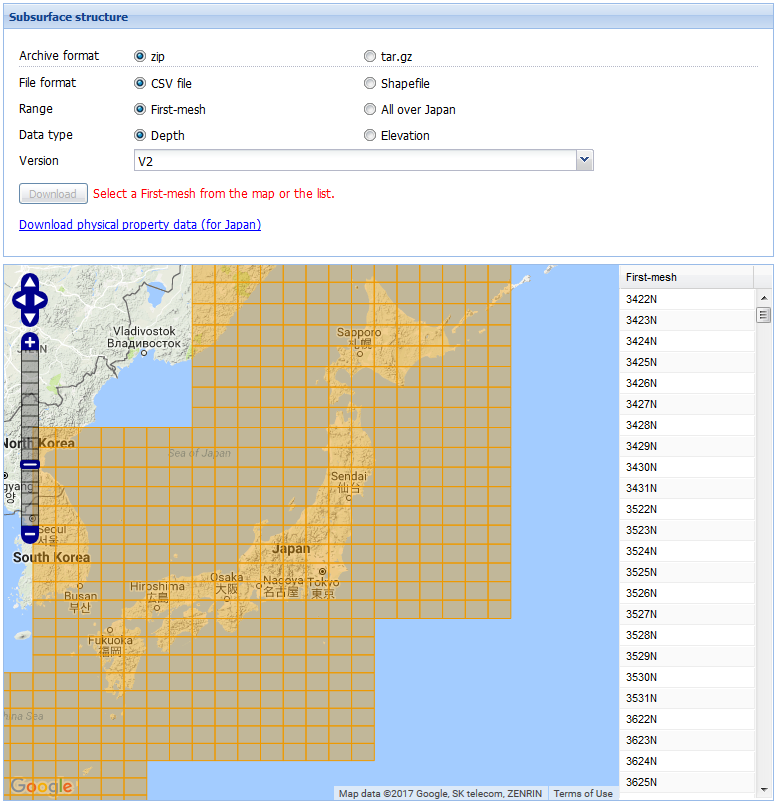This screenshot has width=777, height=803.
Task: Click the V2 version combo box field
Action: click(x=355, y=161)
